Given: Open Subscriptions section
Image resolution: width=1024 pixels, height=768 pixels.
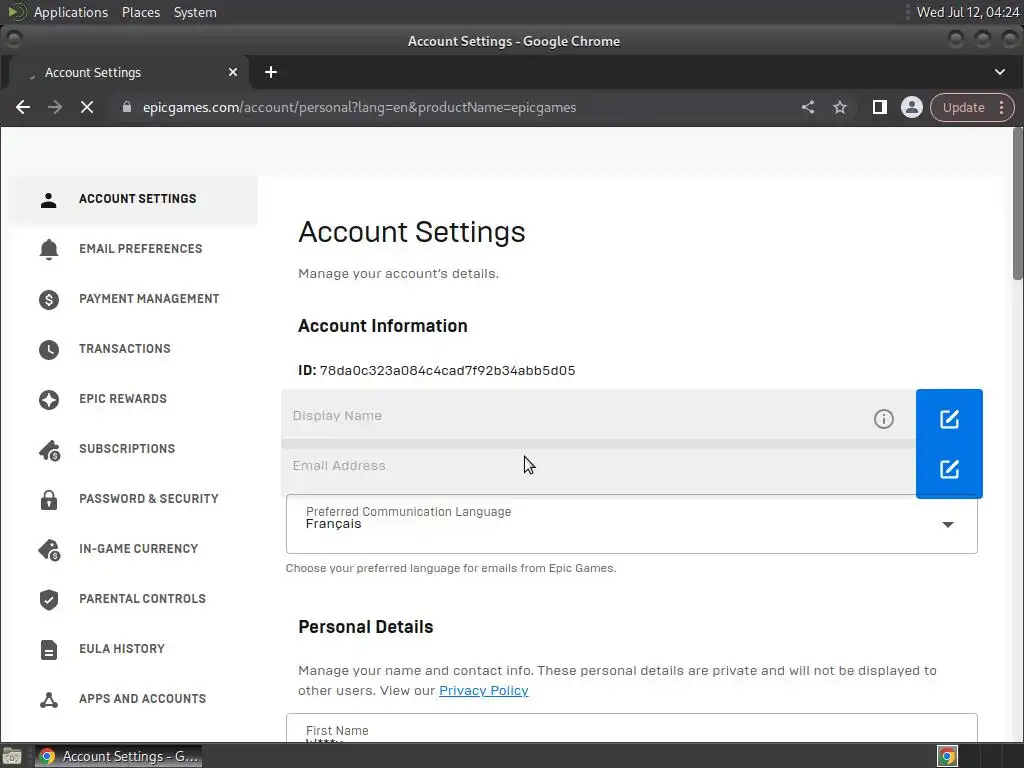Looking at the screenshot, I should [x=127, y=449].
